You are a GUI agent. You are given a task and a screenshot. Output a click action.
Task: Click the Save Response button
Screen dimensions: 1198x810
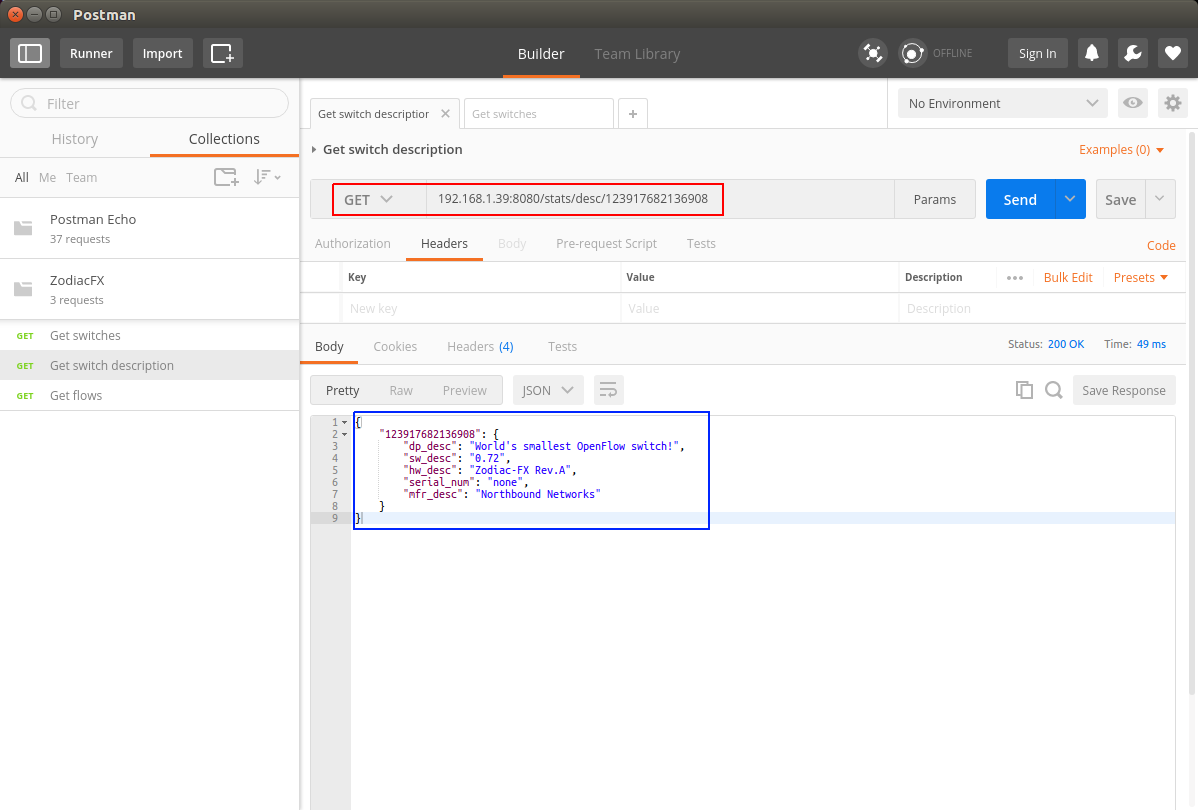(x=1123, y=390)
